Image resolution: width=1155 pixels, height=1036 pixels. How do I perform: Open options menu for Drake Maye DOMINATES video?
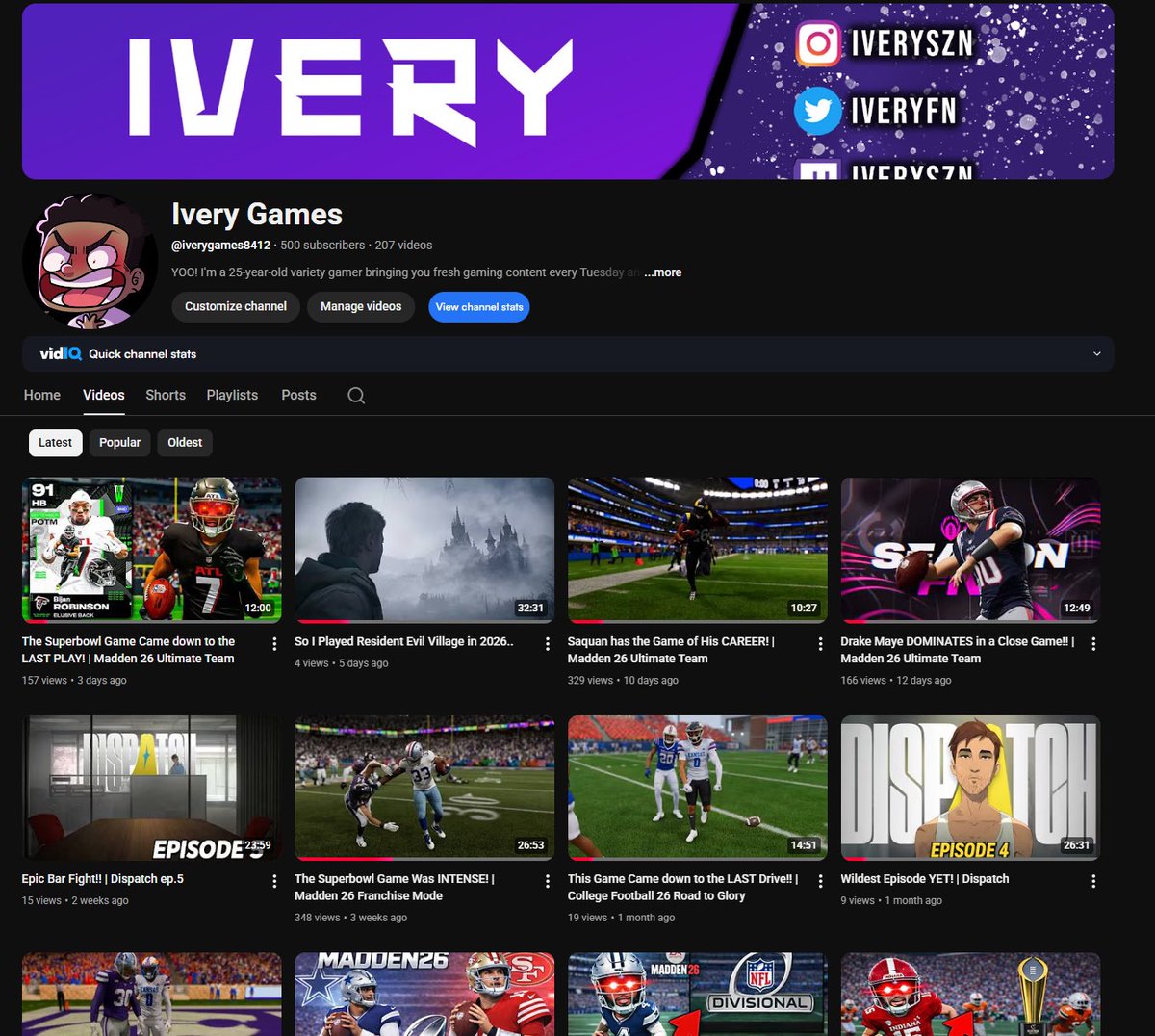click(1093, 644)
